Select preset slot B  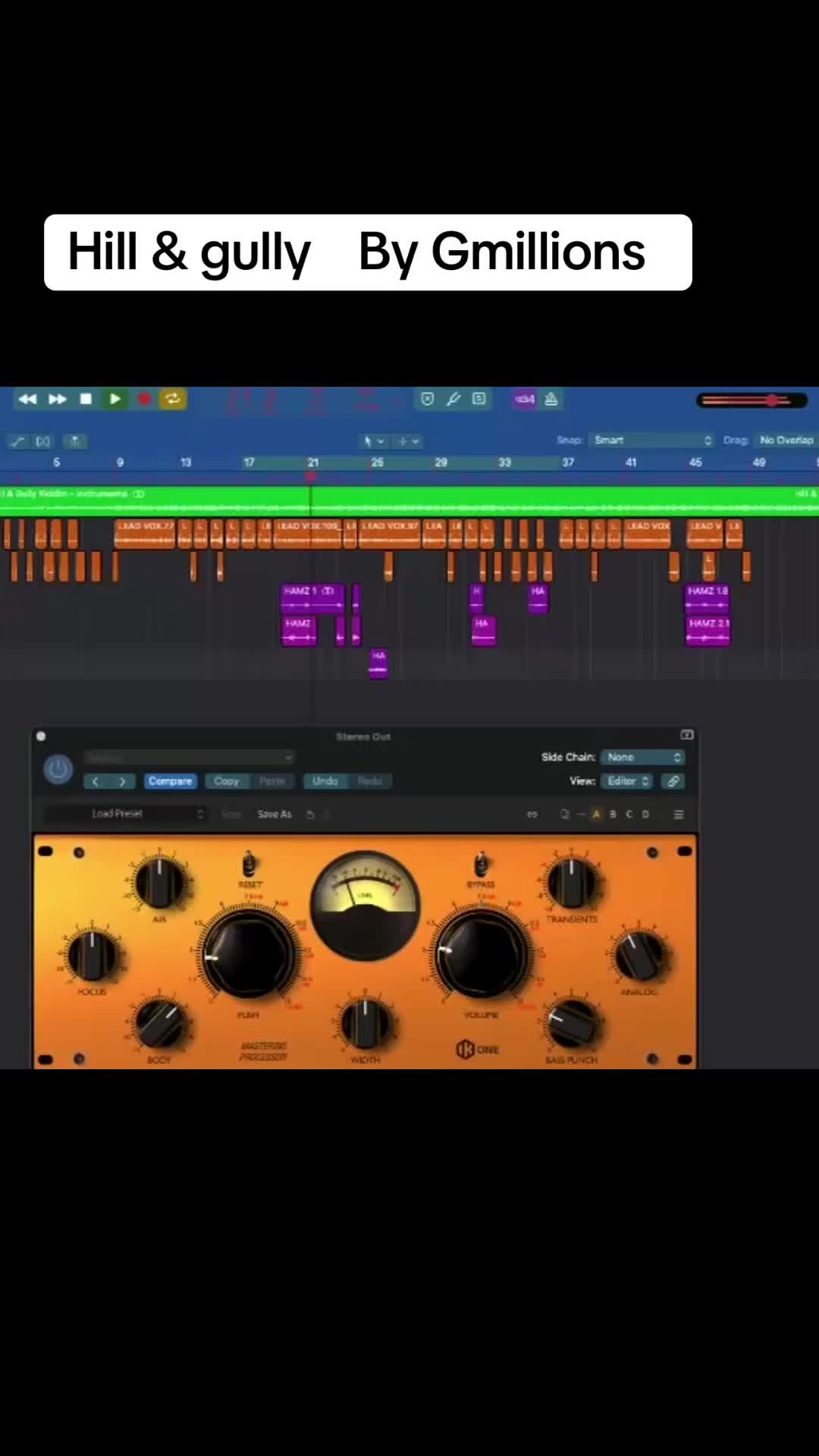(613, 814)
